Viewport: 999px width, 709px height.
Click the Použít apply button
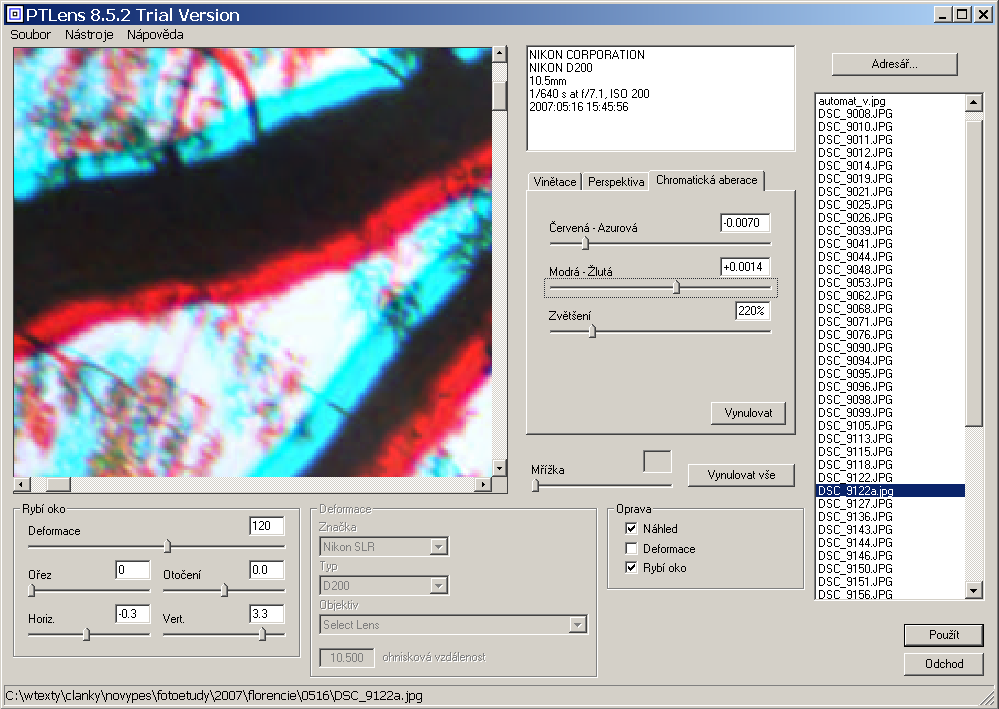pyautogui.click(x=943, y=635)
